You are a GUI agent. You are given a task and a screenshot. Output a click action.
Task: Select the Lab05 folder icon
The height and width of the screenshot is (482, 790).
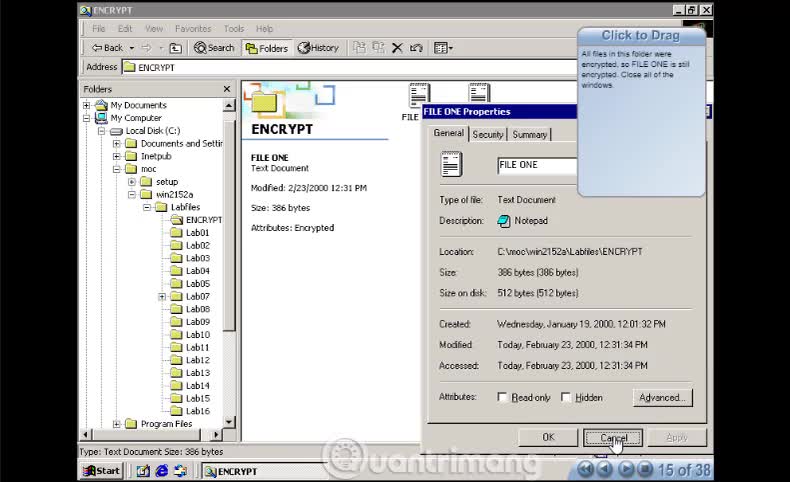[x=176, y=284]
